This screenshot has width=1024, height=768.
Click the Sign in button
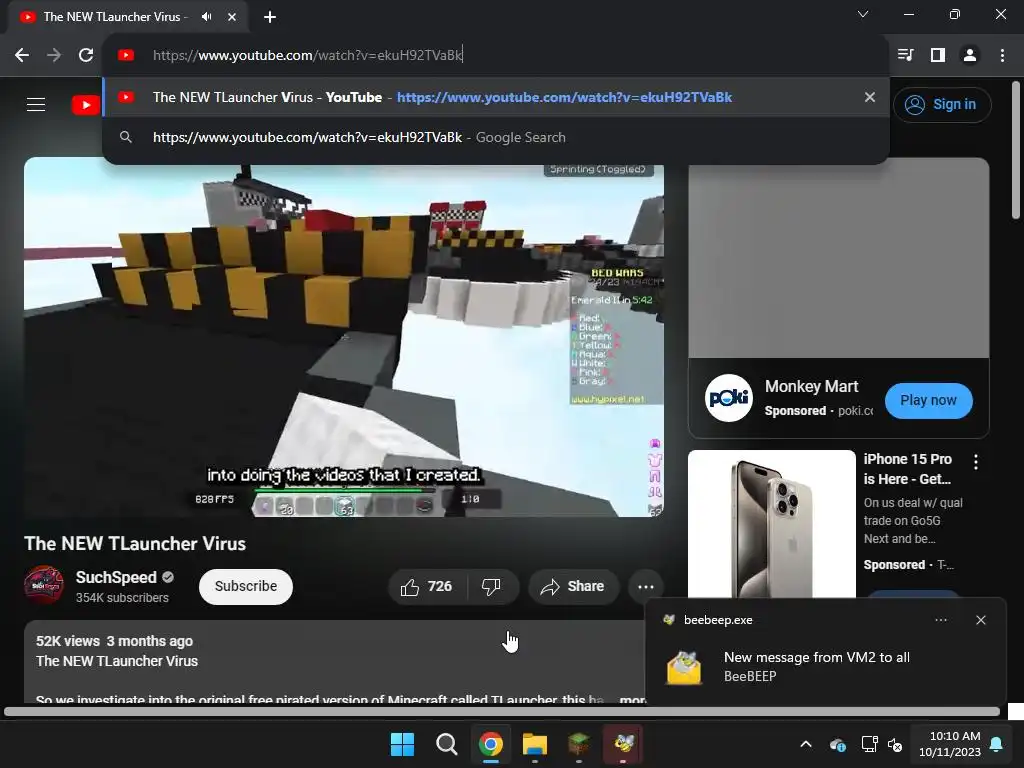click(942, 104)
